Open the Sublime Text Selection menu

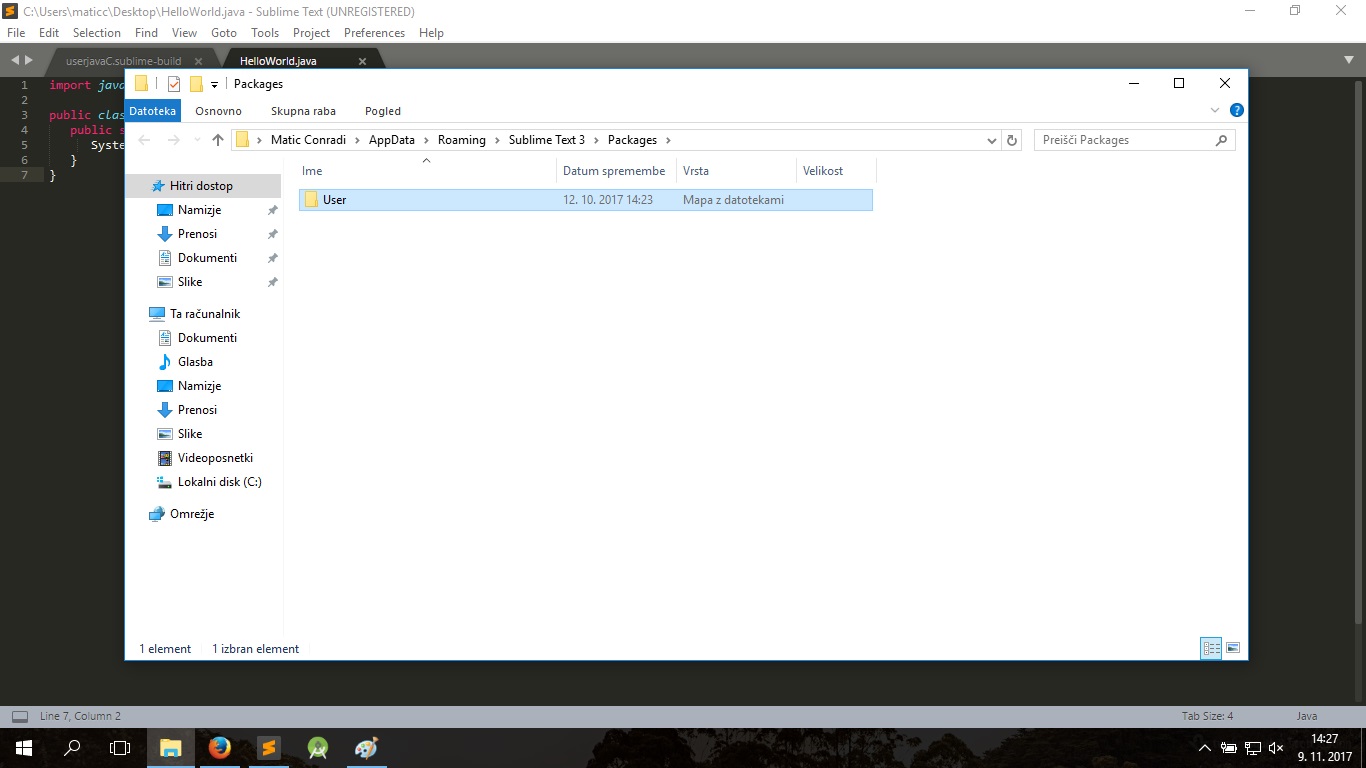tap(97, 33)
